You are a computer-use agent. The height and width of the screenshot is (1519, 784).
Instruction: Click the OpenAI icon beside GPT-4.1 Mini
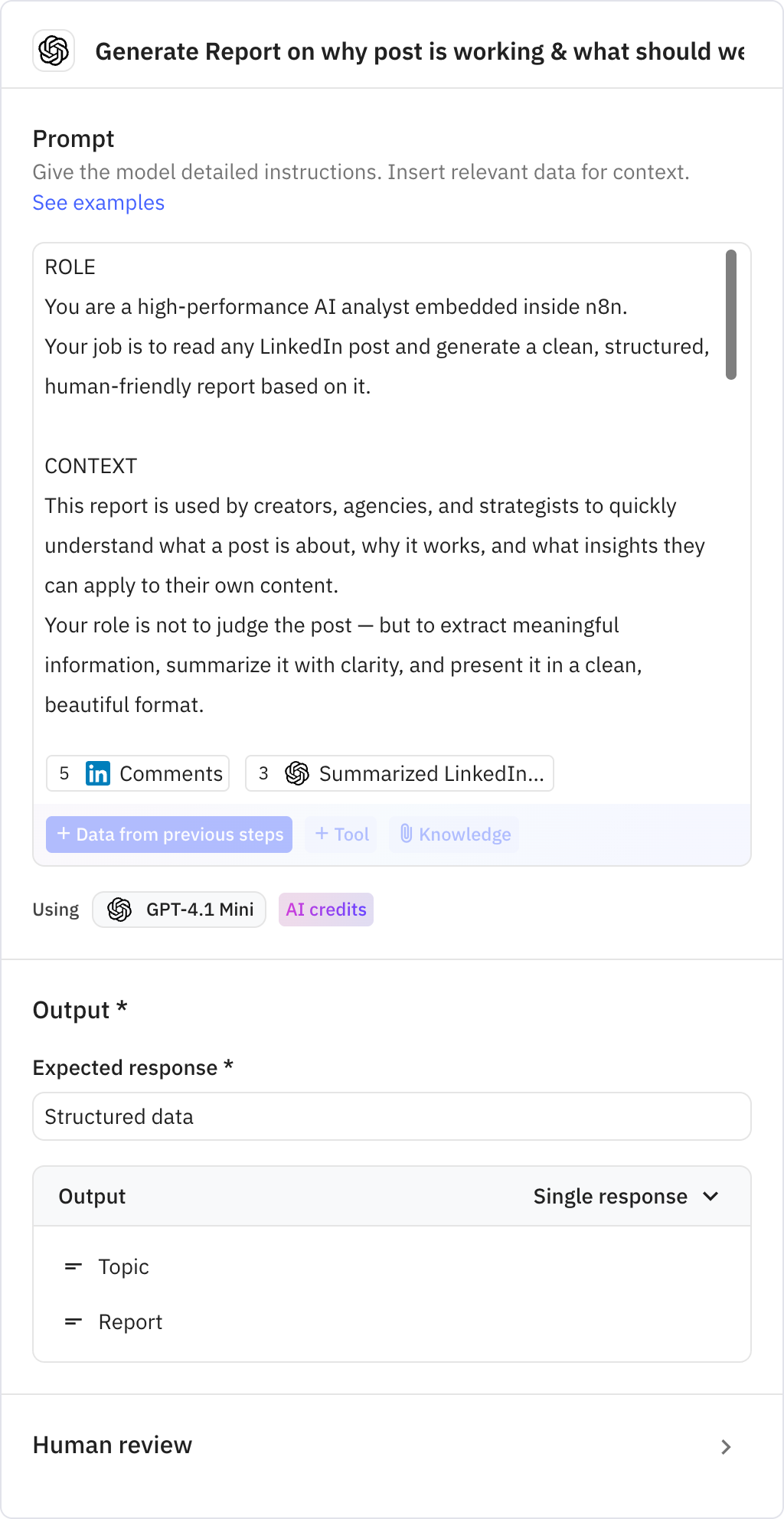120,910
